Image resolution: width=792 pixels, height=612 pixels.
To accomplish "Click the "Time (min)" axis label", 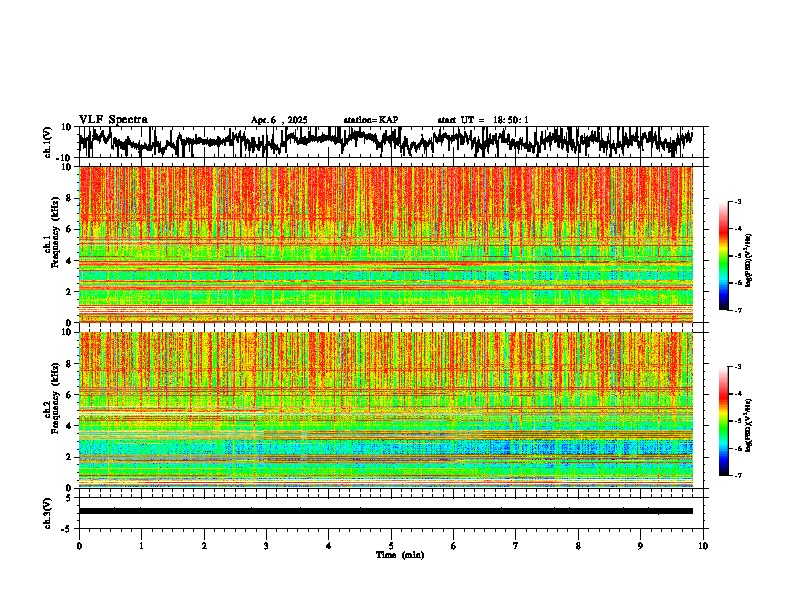I will tap(400, 555).
